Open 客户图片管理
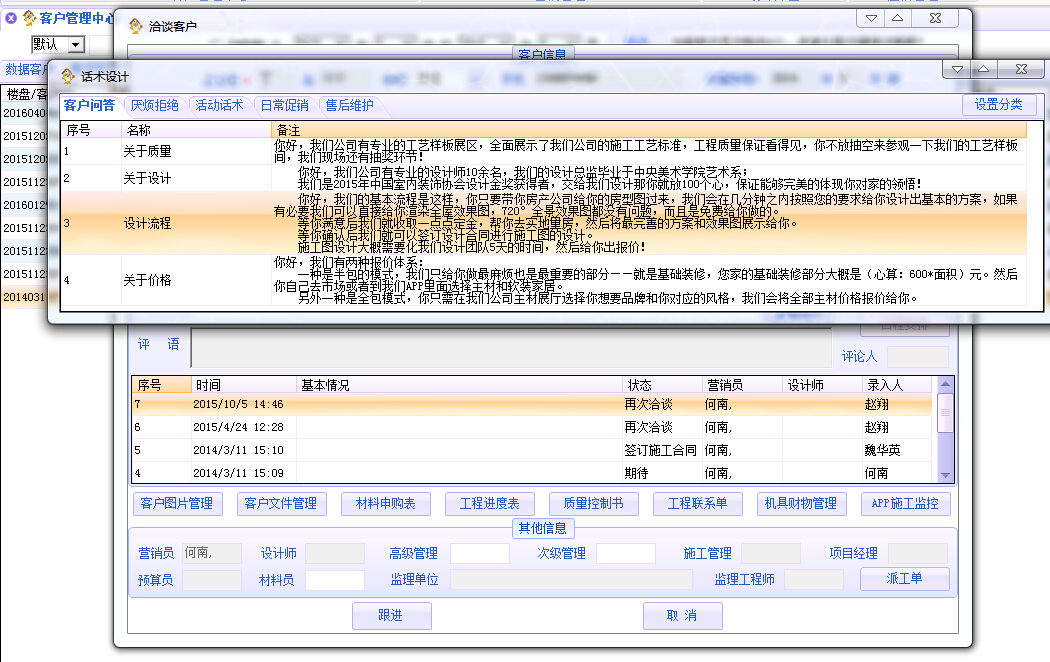This screenshot has height=662, width=1050. tap(178, 504)
